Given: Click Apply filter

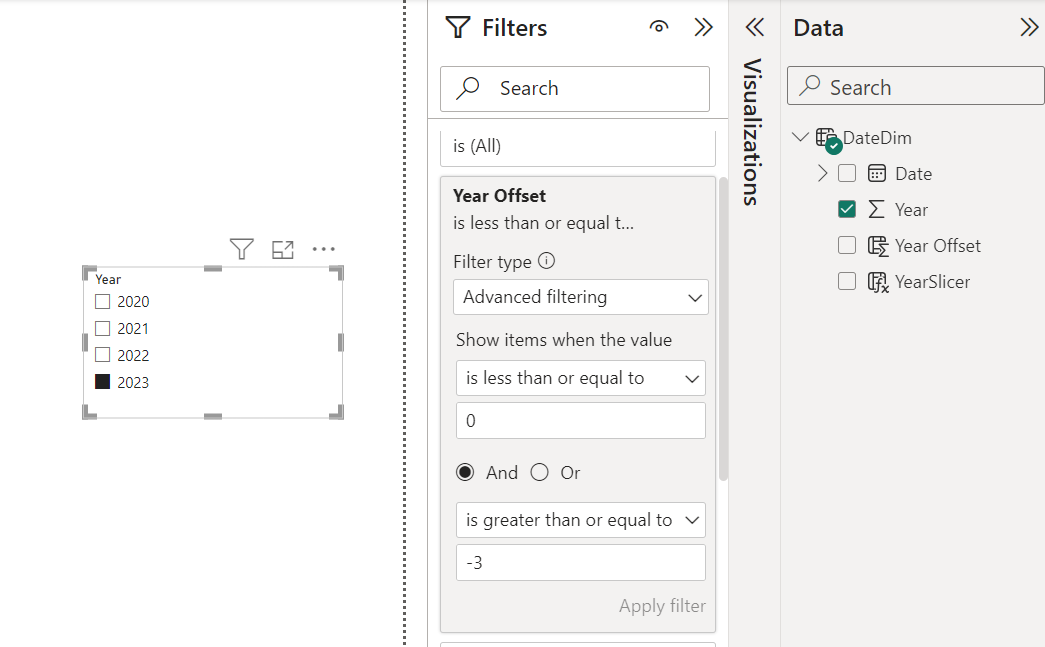Looking at the screenshot, I should click(x=662, y=606).
